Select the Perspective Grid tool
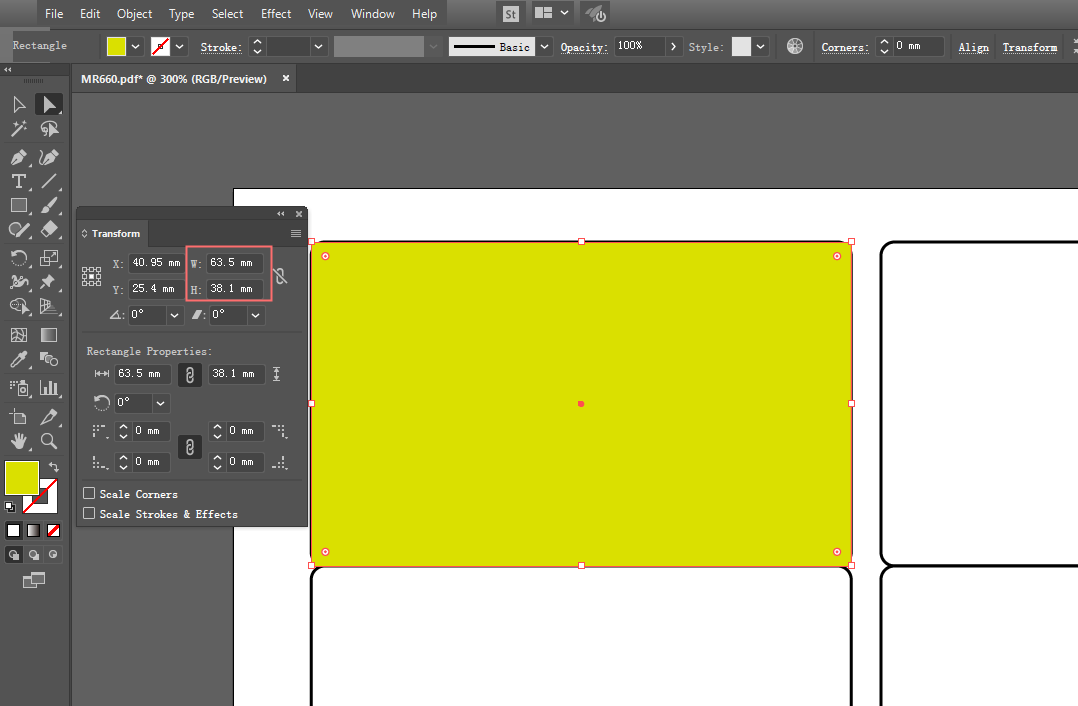This screenshot has width=1078, height=706. [49, 306]
